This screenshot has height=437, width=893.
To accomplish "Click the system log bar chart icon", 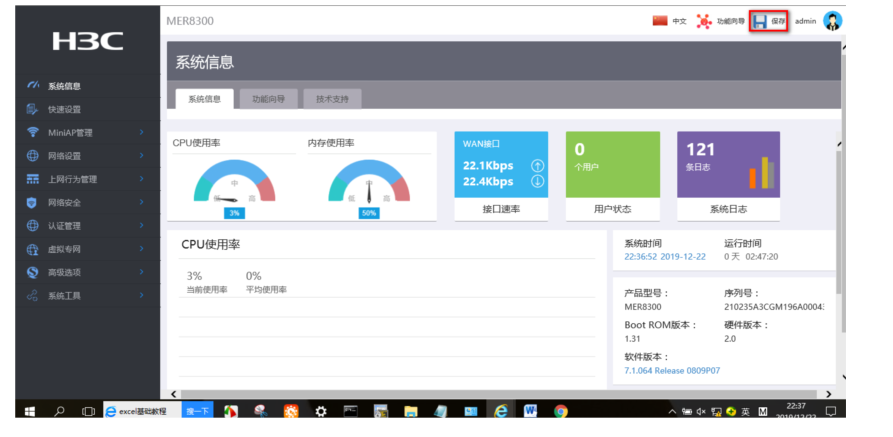I will click(x=761, y=173).
